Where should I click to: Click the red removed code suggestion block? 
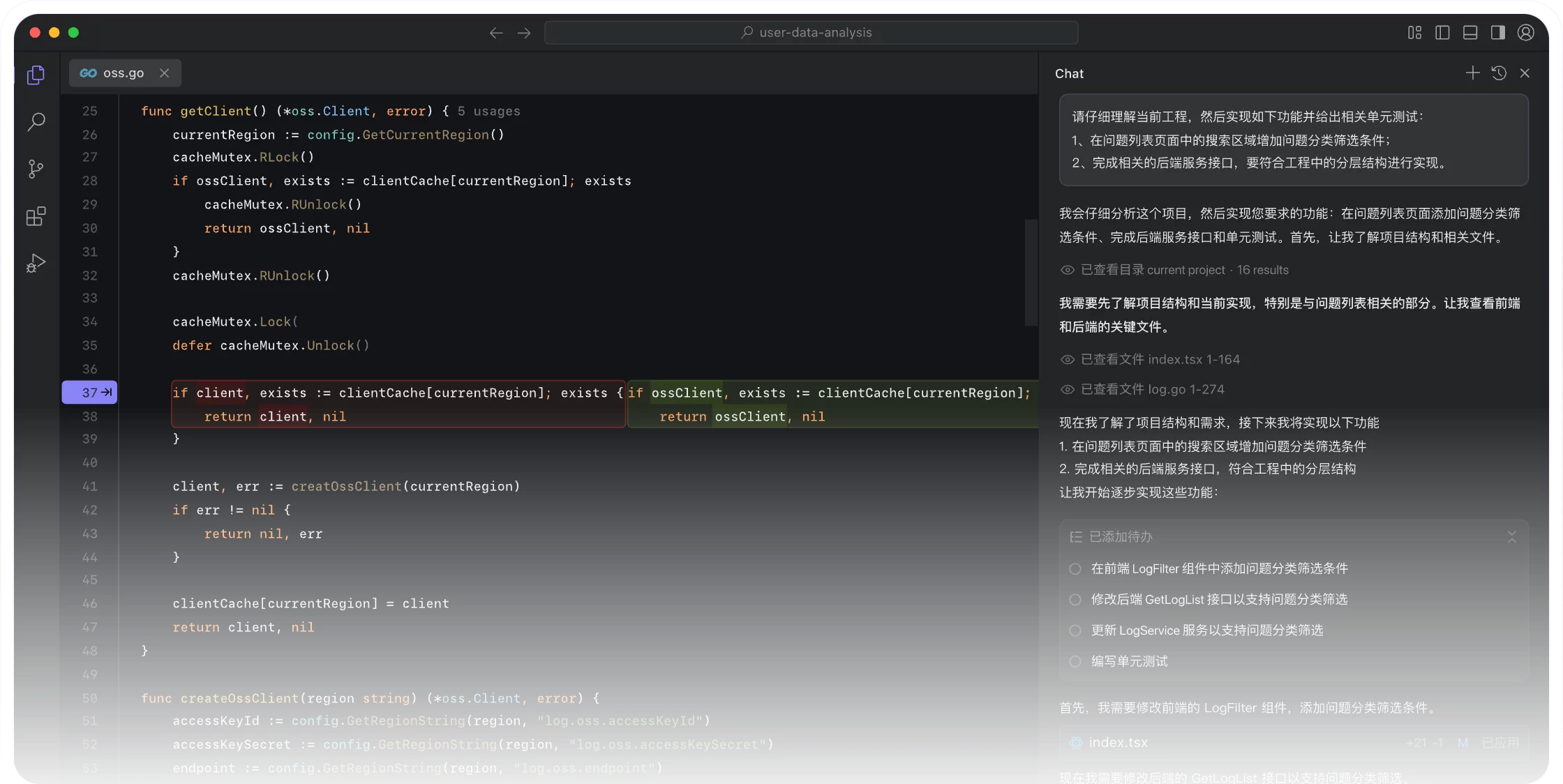[x=398, y=404]
